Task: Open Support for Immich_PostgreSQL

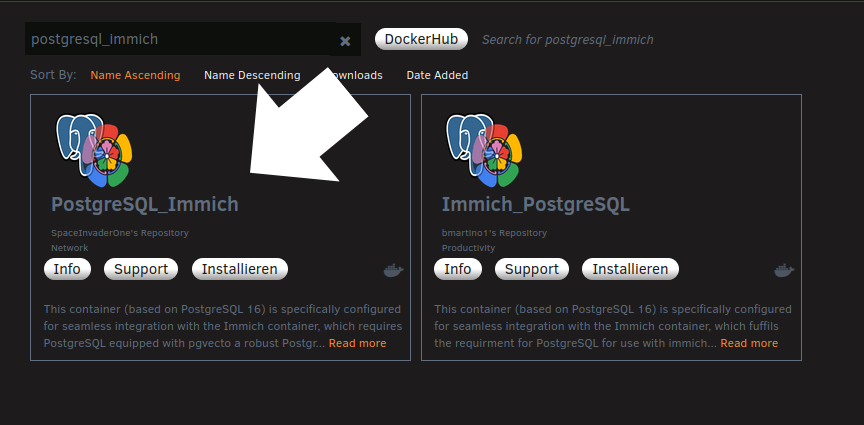Action: (532, 269)
